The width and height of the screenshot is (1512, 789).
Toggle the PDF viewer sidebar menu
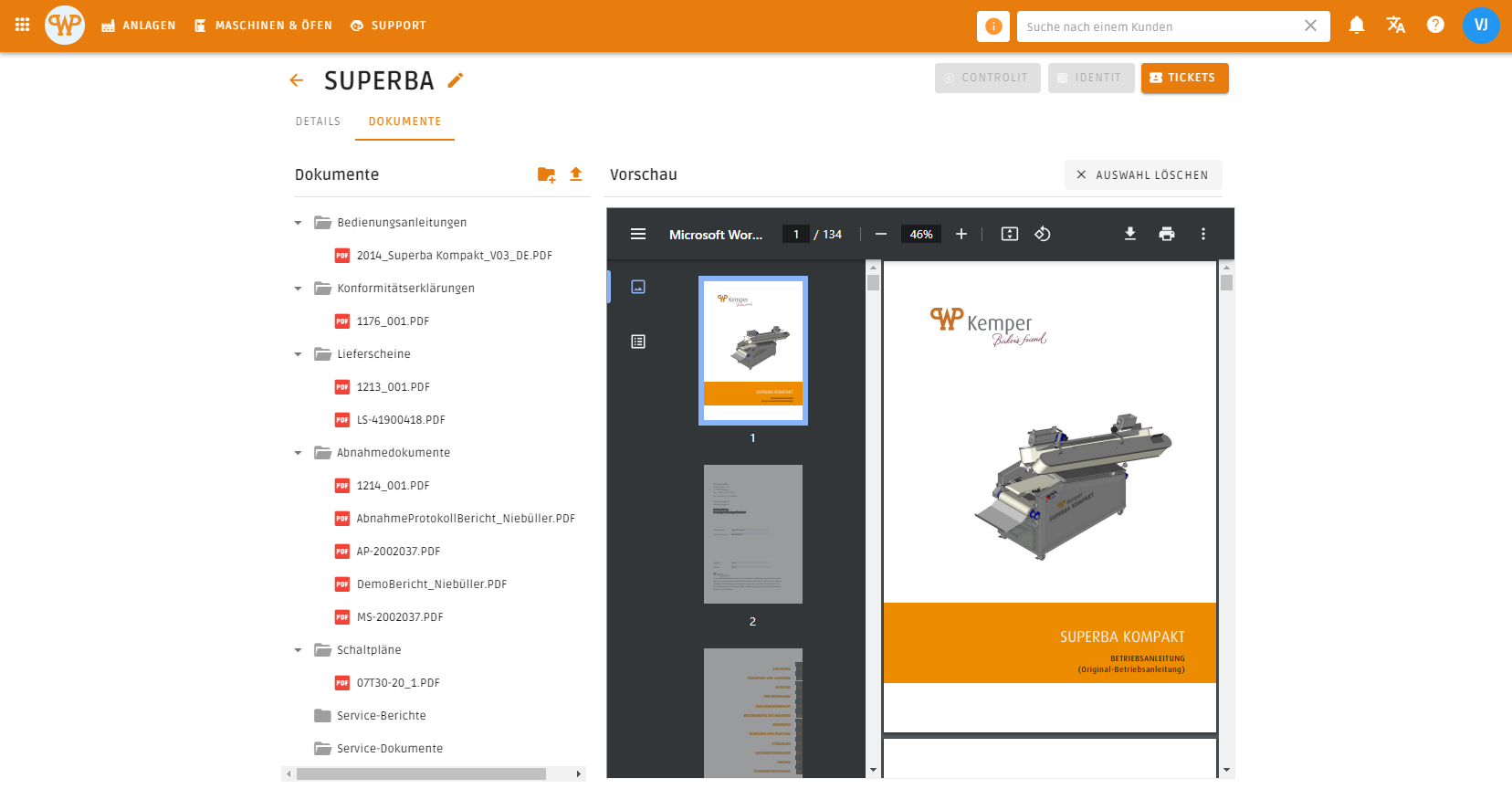coord(638,234)
